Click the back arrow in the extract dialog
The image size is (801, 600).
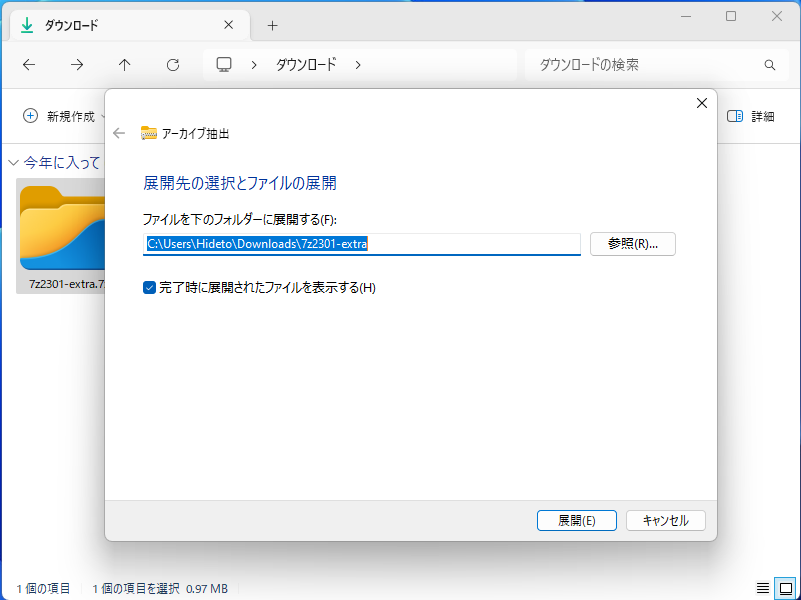119,133
